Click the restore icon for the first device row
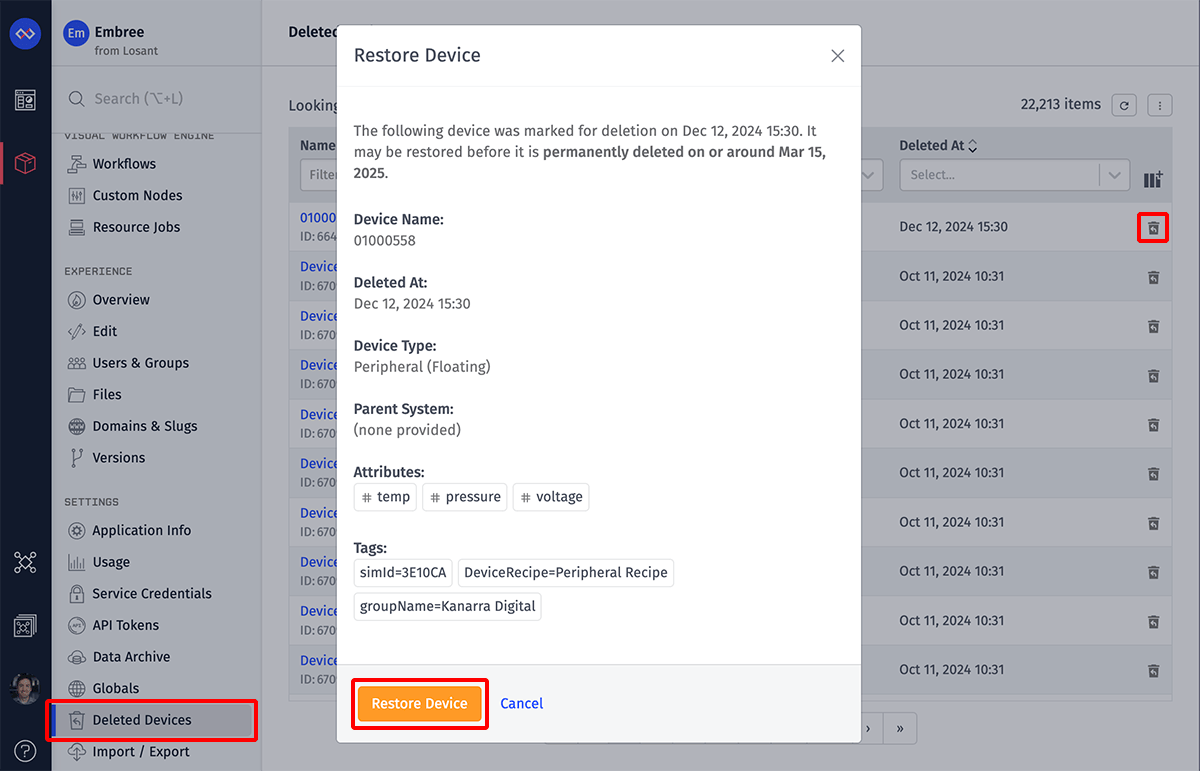 1153,228
